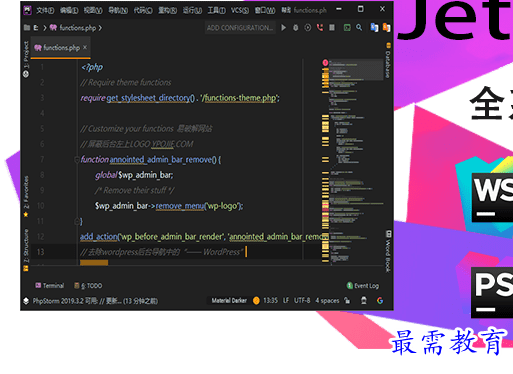The height and width of the screenshot is (374, 513).
Task: Open the 编辑(E) menu
Action: point(69,11)
